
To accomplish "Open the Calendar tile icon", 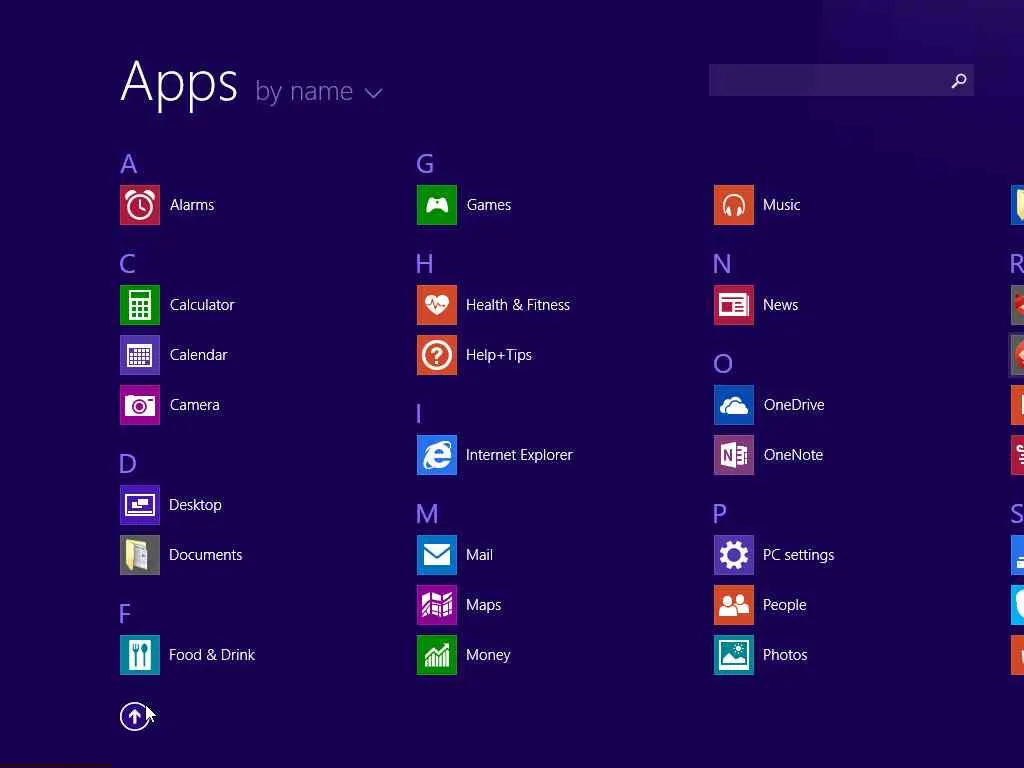I will coord(140,355).
